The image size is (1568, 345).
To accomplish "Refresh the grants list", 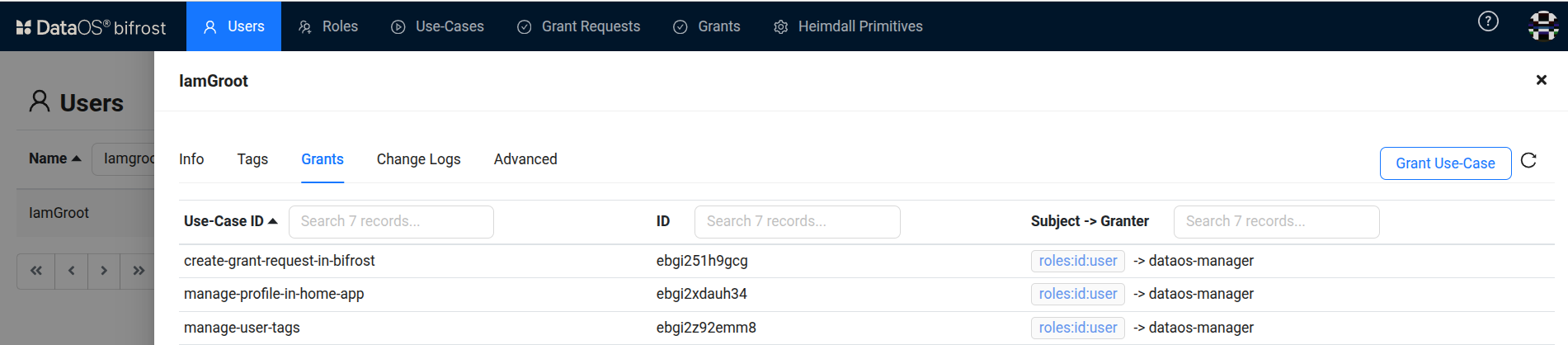I will coord(1528,161).
